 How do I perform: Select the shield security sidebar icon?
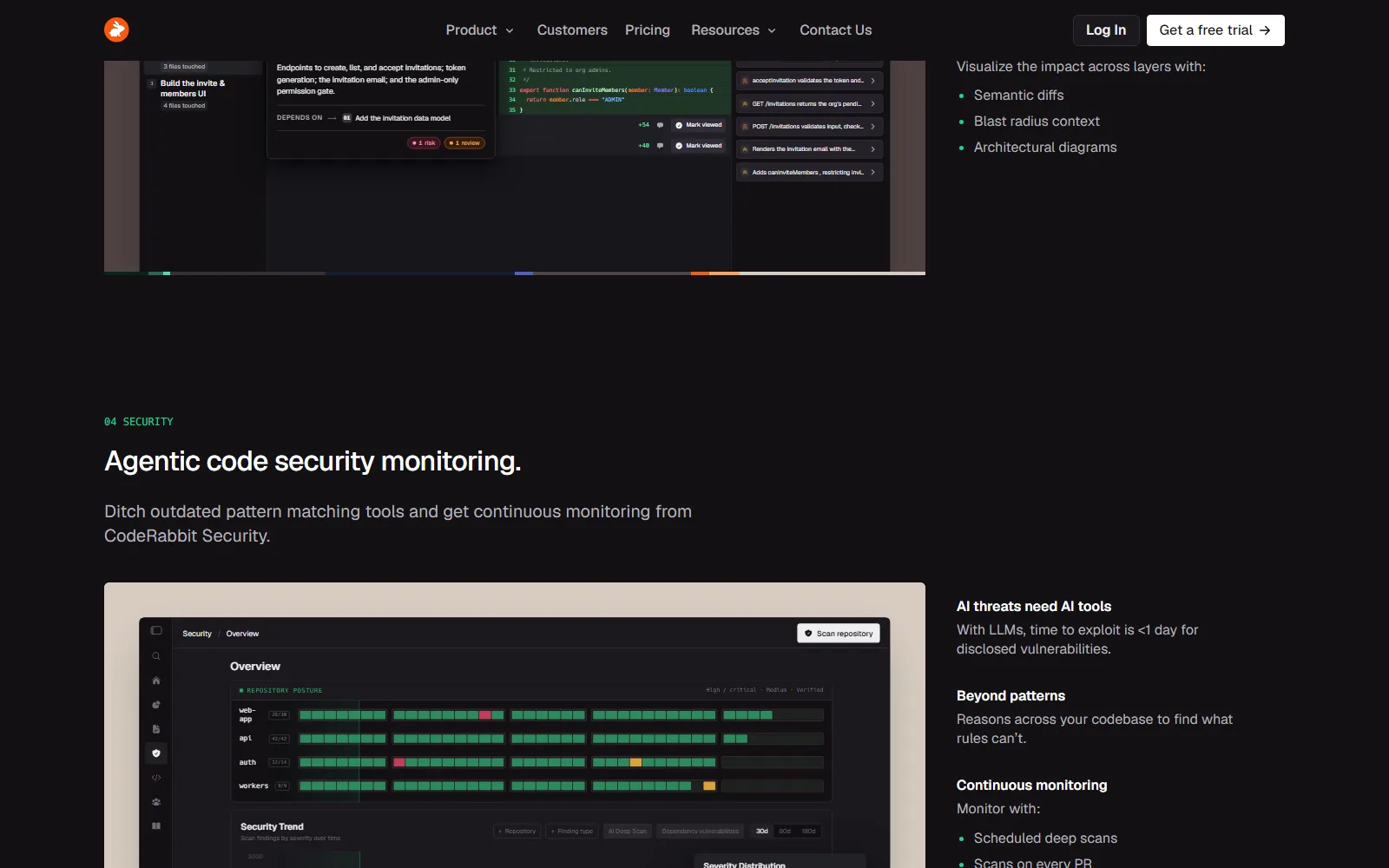[x=156, y=753]
